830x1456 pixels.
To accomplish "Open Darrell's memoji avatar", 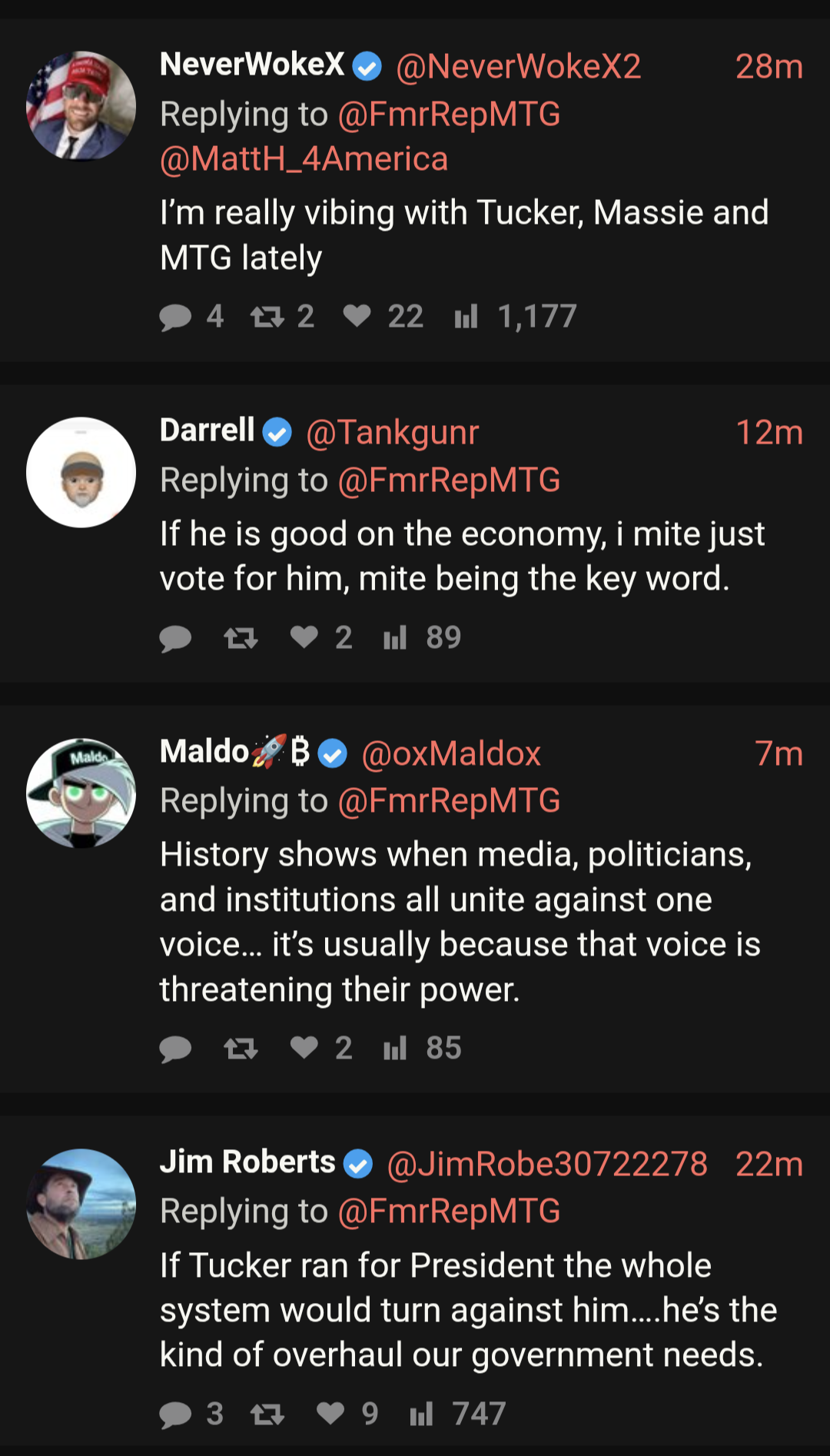I will click(x=81, y=472).
